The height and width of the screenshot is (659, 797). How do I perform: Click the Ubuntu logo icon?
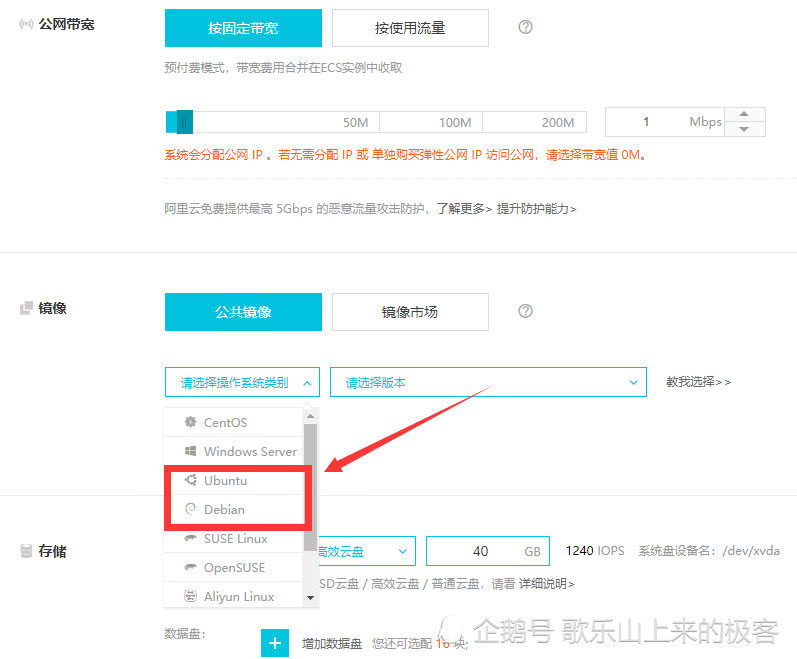pos(190,480)
